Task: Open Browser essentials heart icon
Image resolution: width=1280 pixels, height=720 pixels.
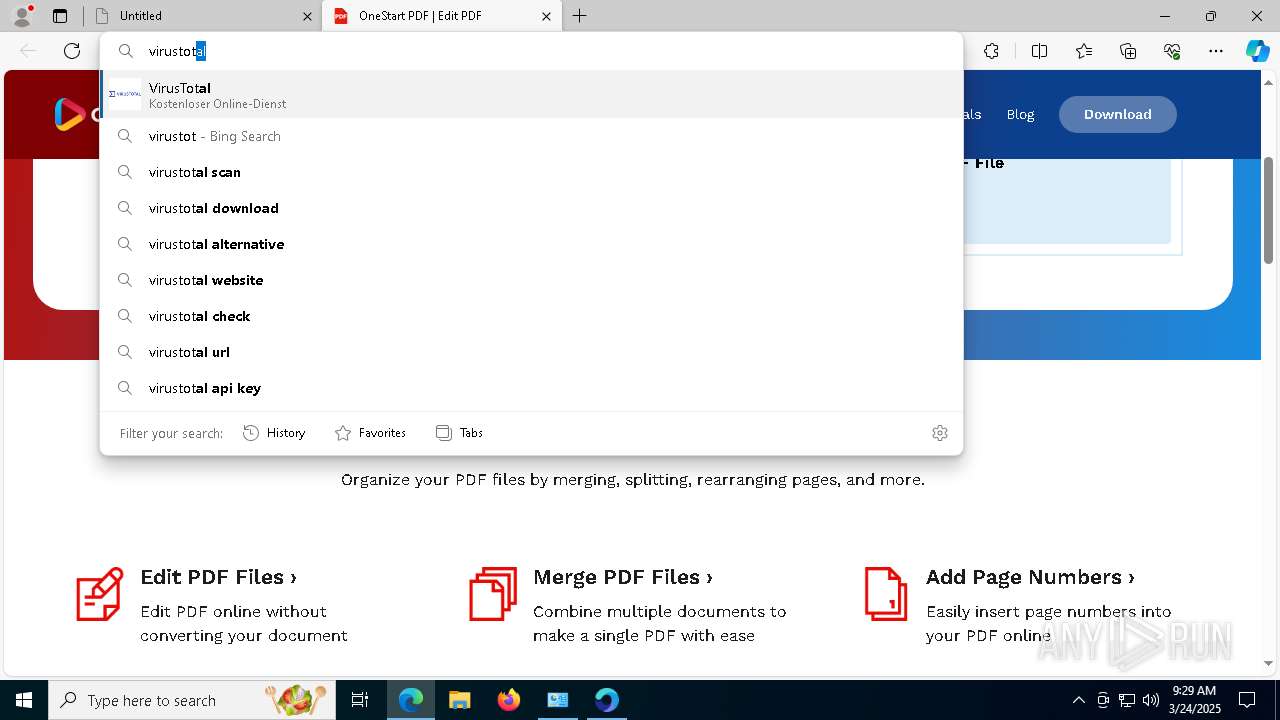Action: pos(1172,51)
